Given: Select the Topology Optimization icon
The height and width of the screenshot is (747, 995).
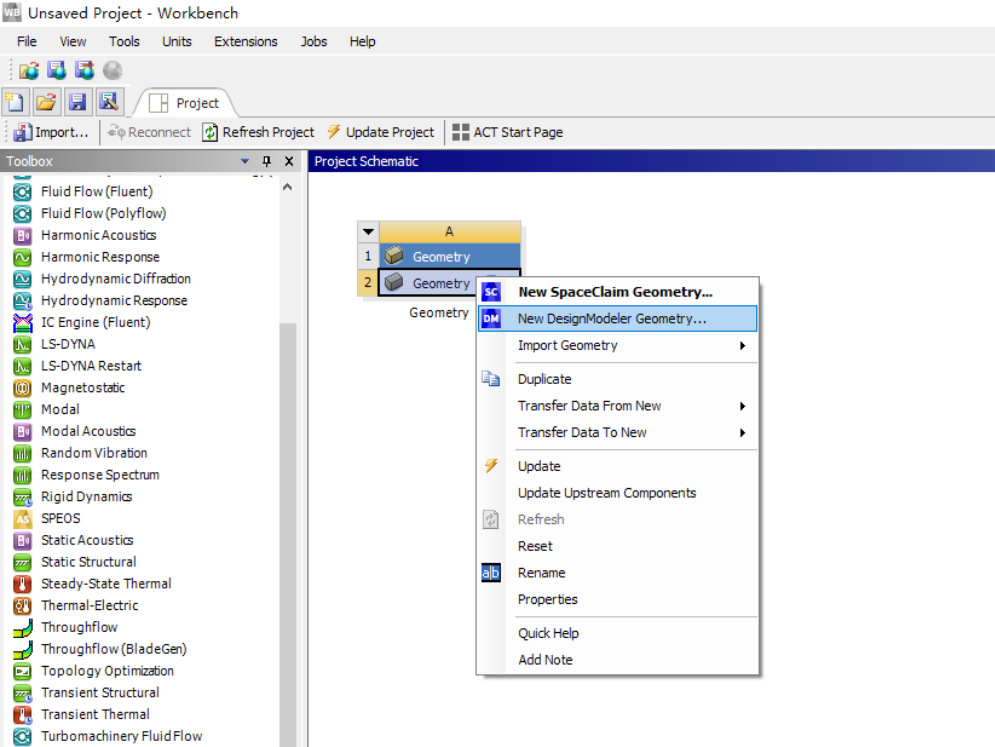Looking at the screenshot, I should coord(22,671).
